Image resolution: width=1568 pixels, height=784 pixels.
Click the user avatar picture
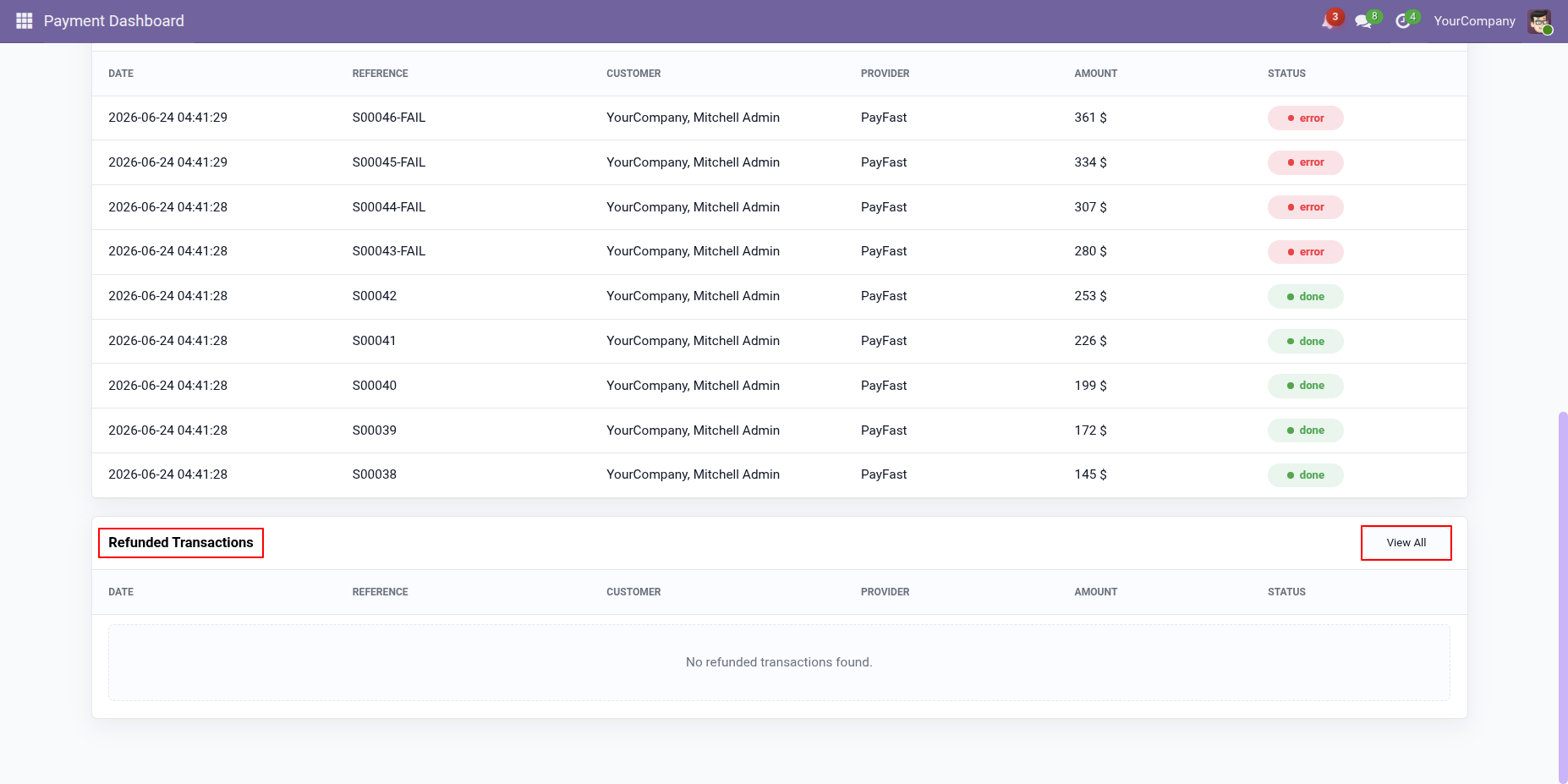click(1539, 21)
